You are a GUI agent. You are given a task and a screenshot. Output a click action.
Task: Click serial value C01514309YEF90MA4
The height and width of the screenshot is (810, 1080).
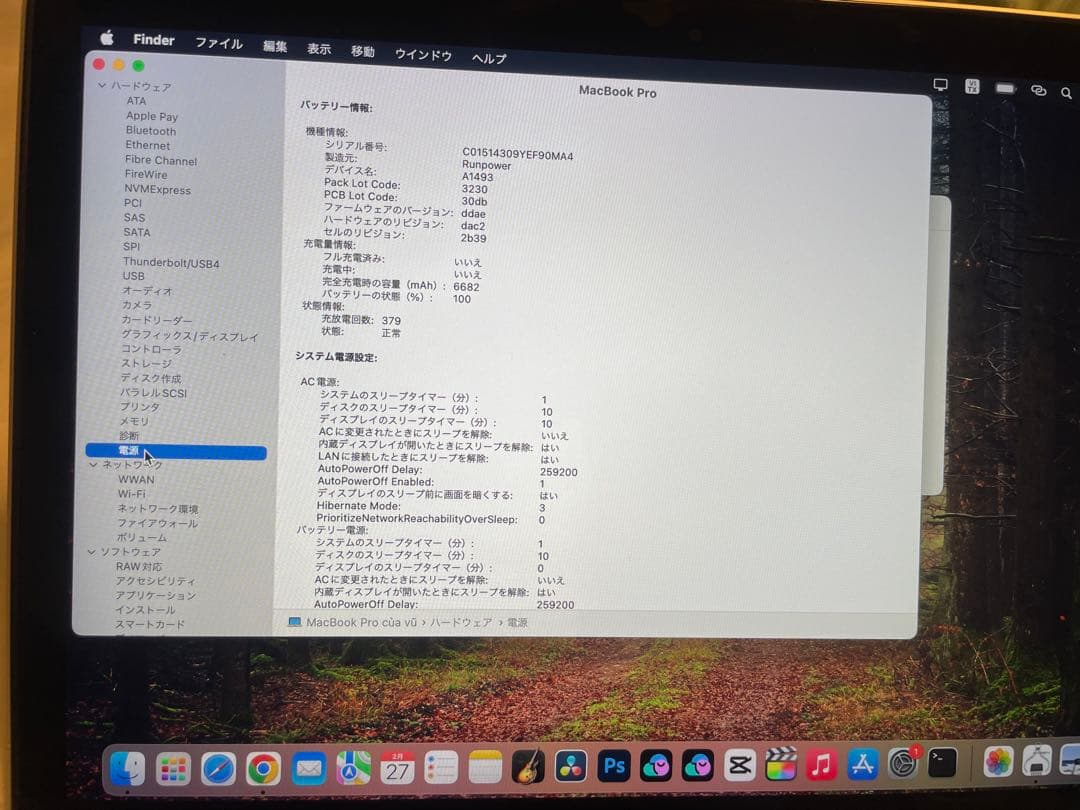click(x=518, y=155)
